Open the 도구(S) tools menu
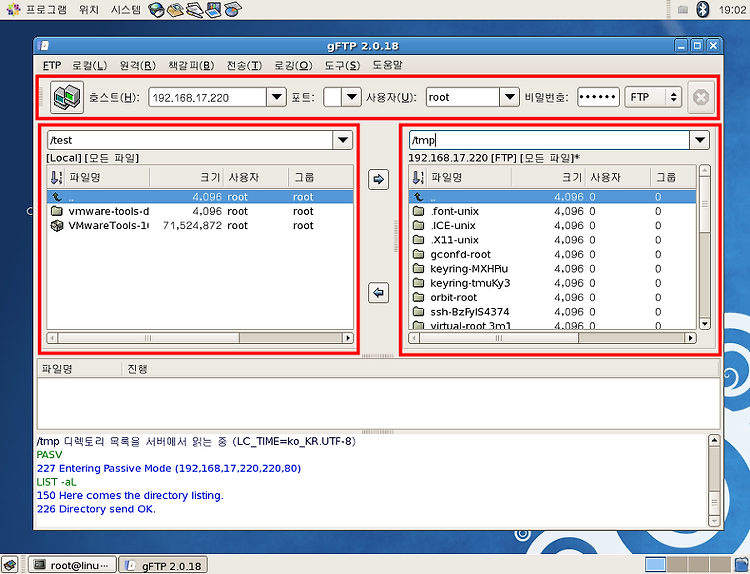Image resolution: width=750 pixels, height=574 pixels. 342,65
